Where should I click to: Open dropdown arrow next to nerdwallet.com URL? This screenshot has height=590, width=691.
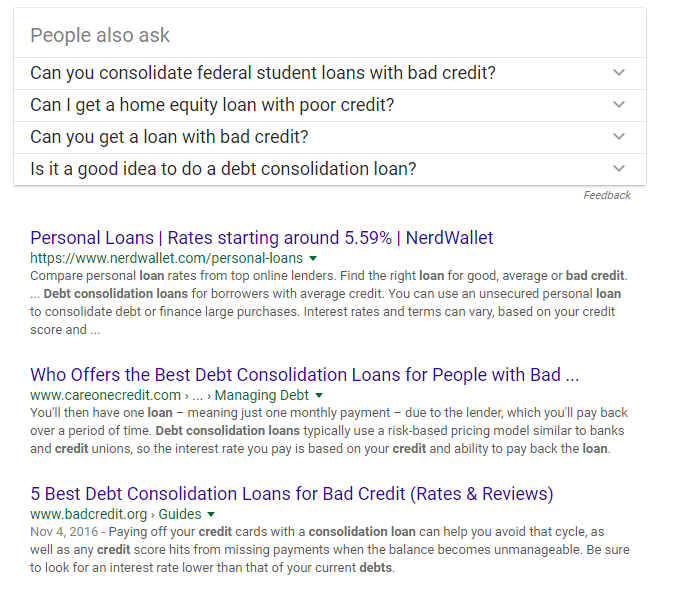click(313, 258)
